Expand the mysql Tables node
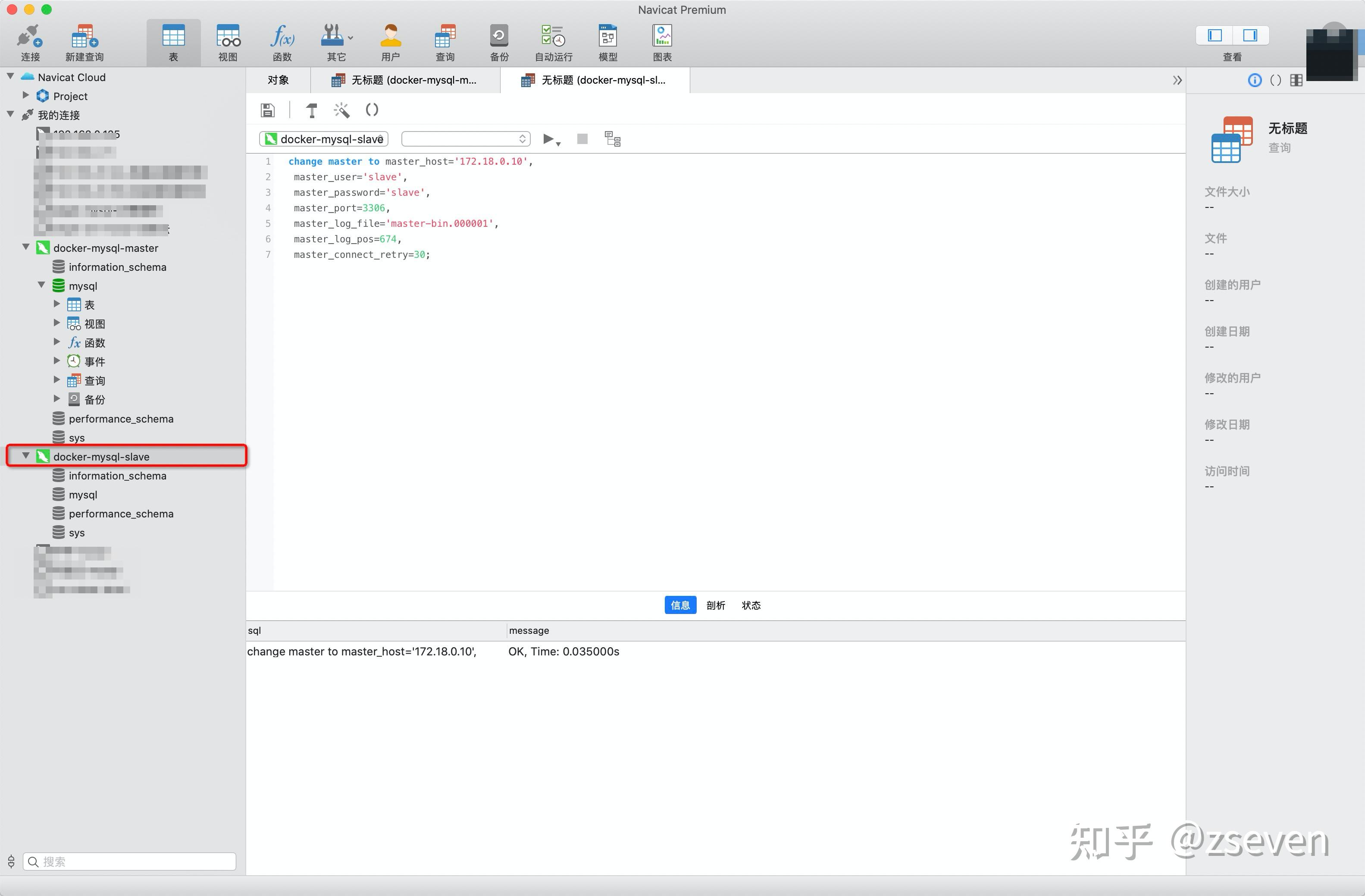The width and height of the screenshot is (1365, 896). [x=57, y=304]
